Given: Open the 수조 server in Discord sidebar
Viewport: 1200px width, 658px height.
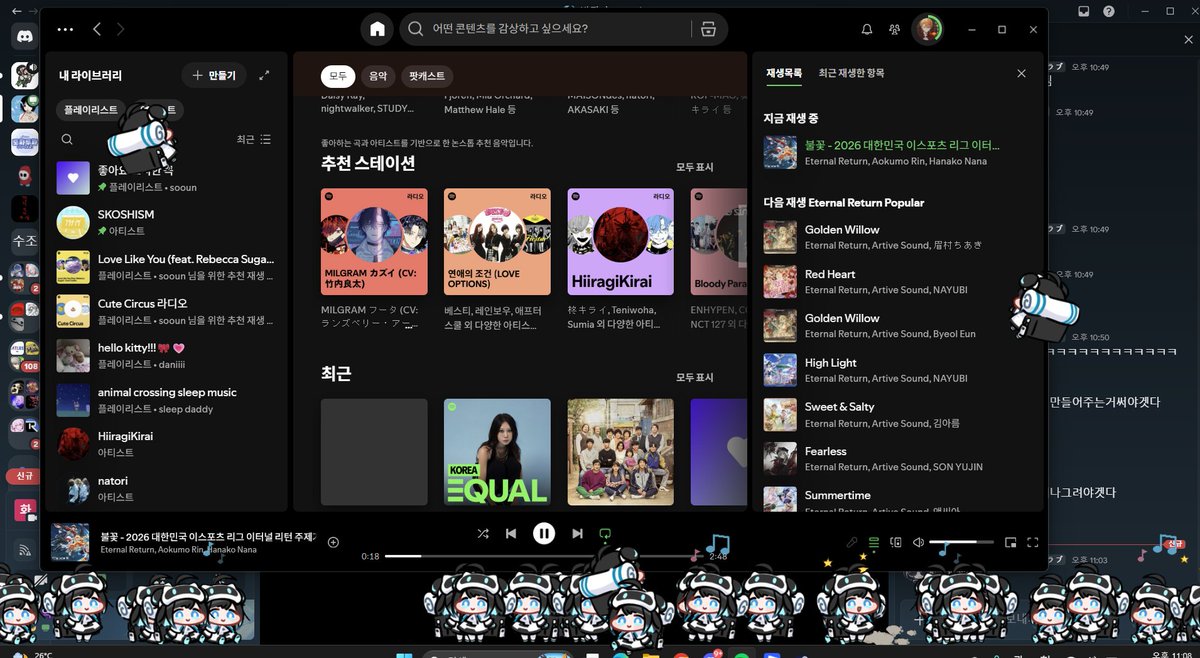Looking at the screenshot, I should (24, 241).
